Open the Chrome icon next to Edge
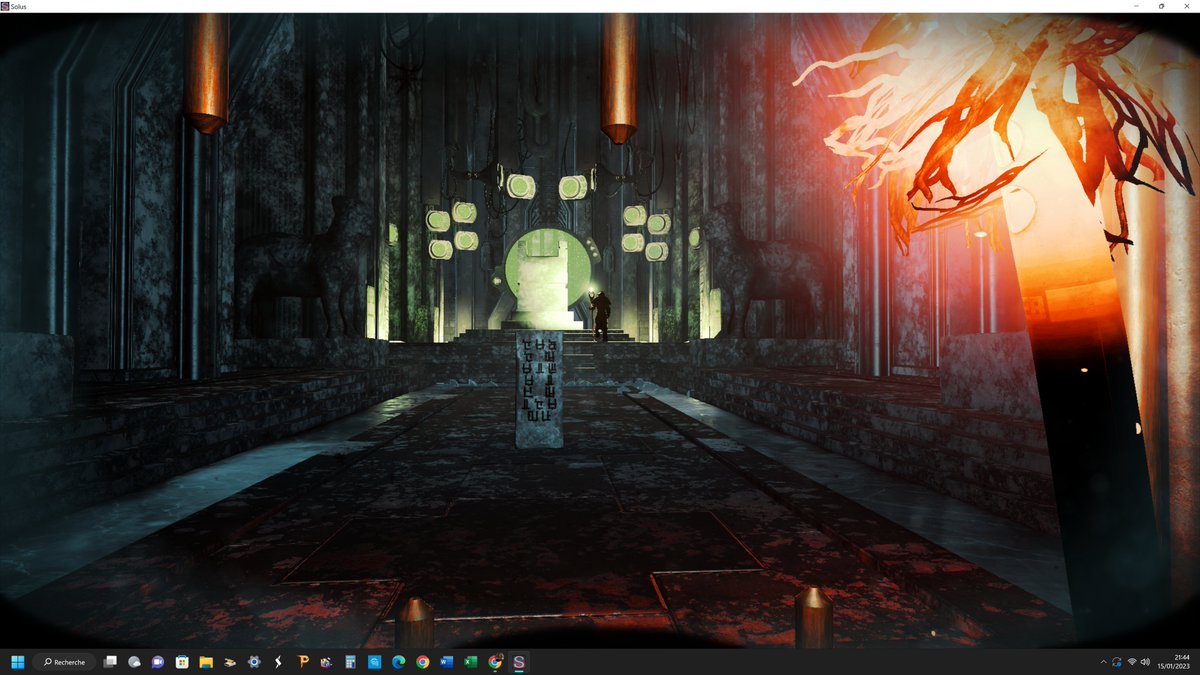 (x=422, y=662)
